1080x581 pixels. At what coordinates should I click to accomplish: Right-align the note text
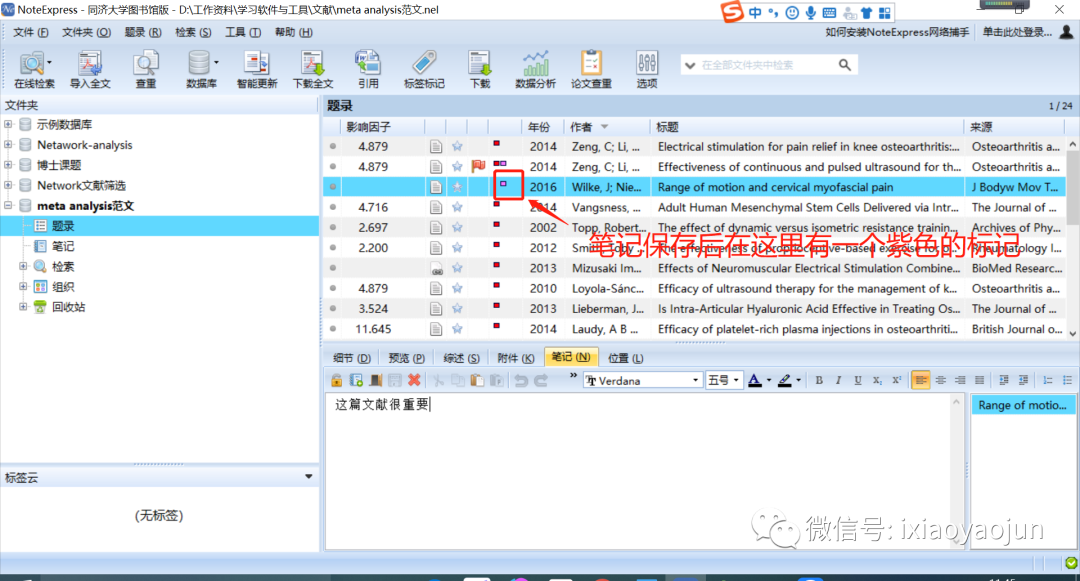[959, 380]
